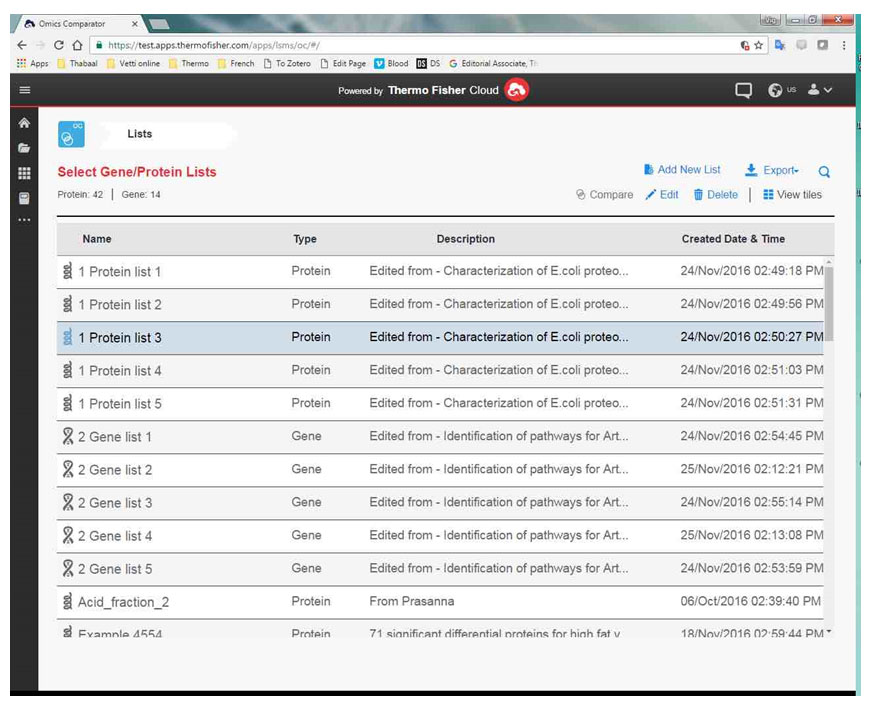The width and height of the screenshot is (876, 711).
Task: Select the 1 Protein list 2 row
Action: (440, 304)
